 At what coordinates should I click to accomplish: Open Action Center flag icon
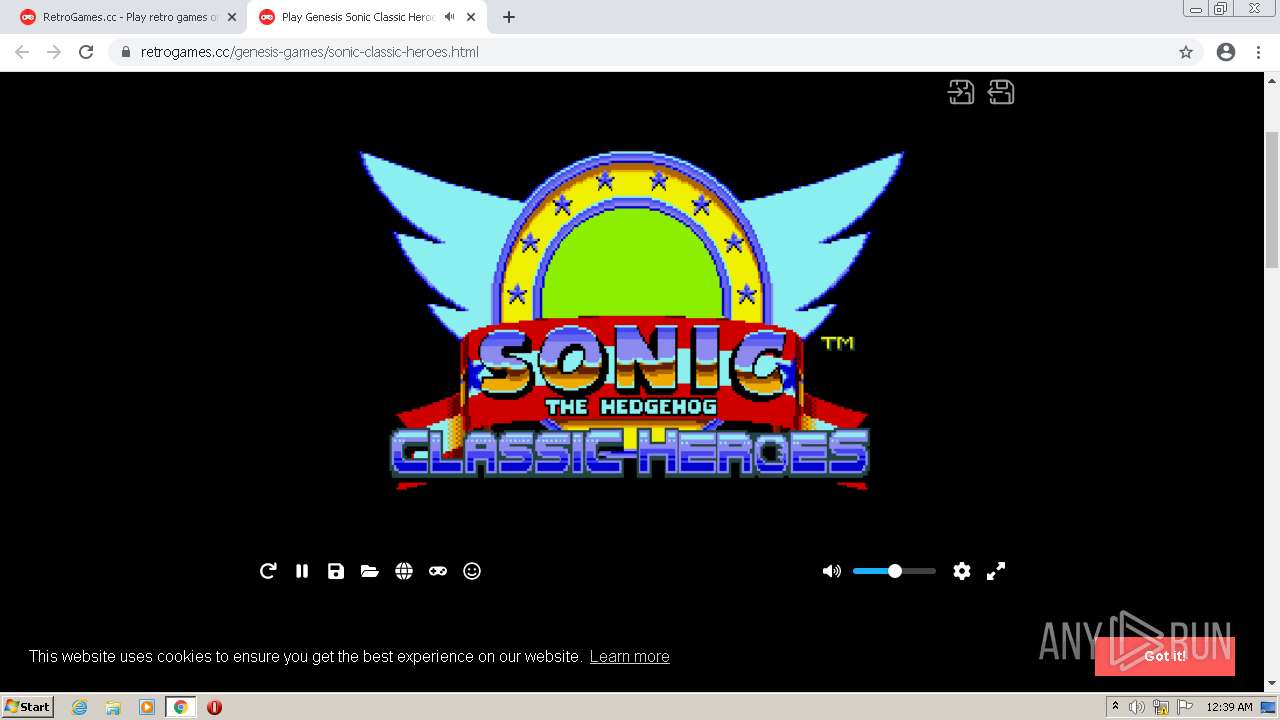[x=1185, y=707]
